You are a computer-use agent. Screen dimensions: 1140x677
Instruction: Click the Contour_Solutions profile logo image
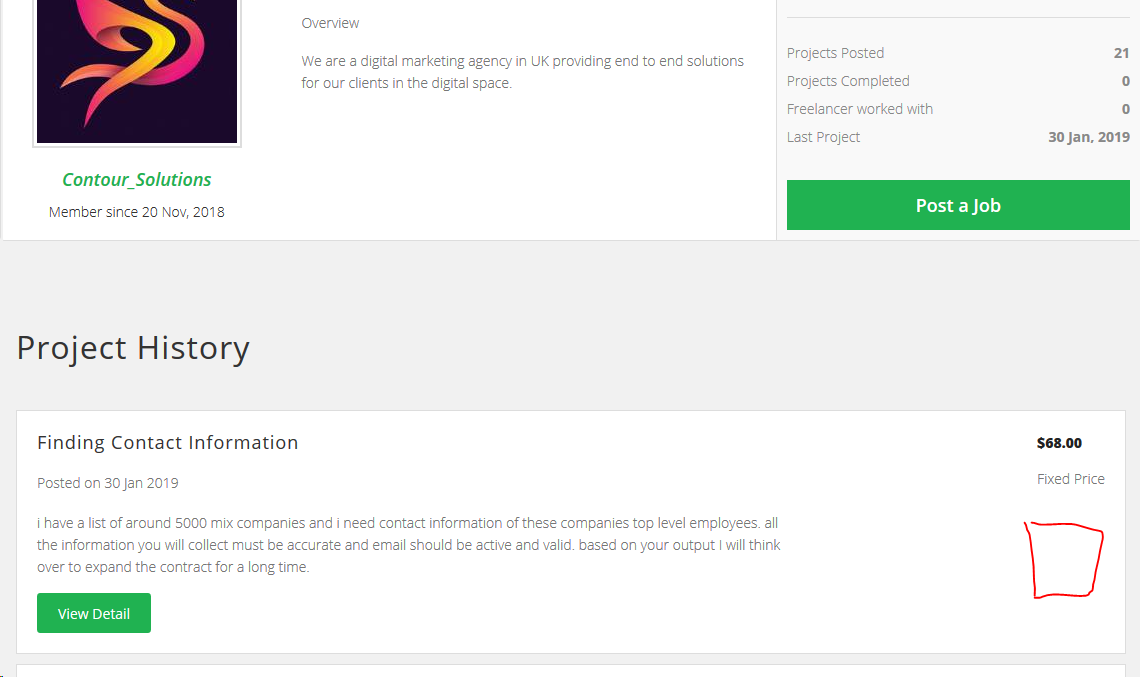tap(137, 70)
